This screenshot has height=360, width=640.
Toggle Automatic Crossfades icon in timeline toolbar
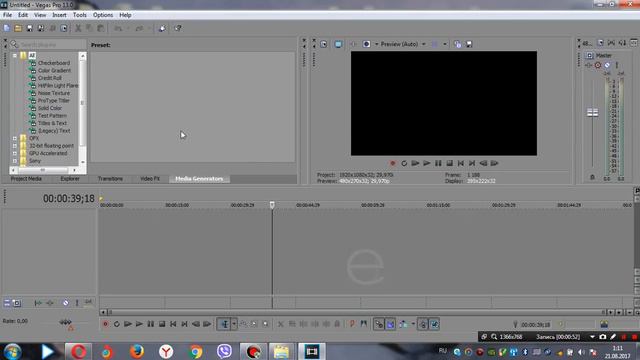(391, 324)
